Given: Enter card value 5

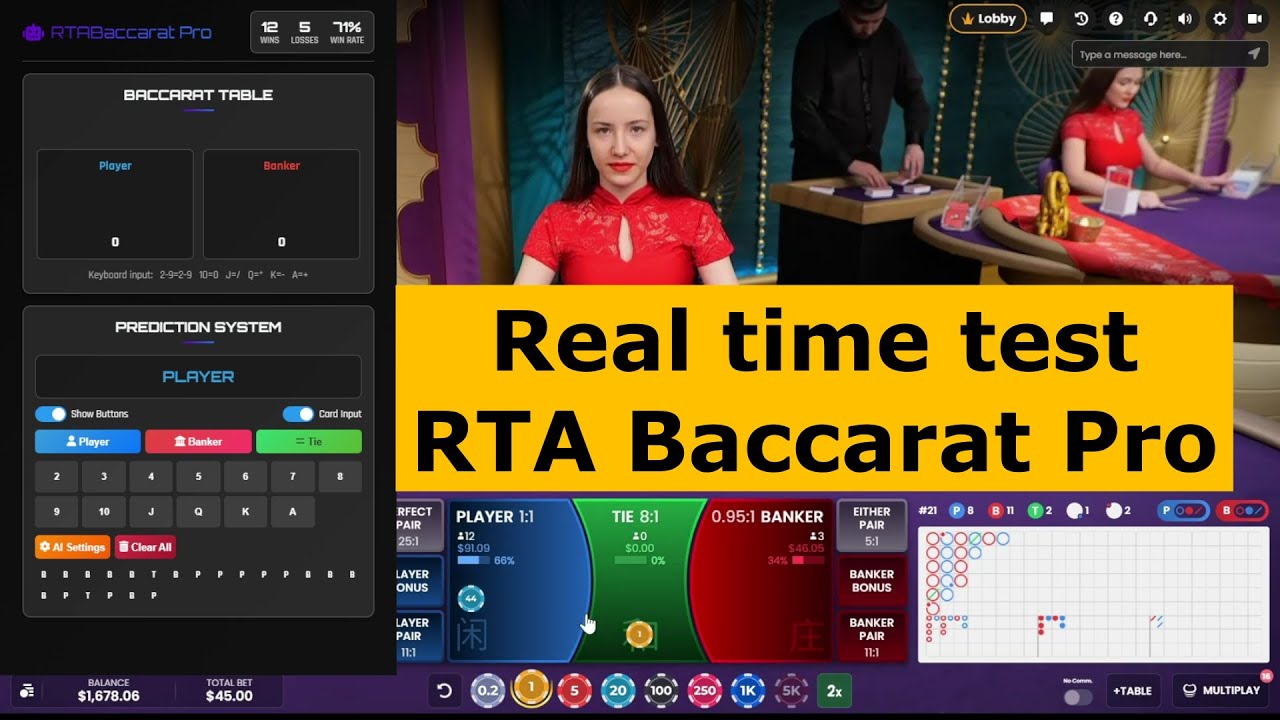Looking at the screenshot, I should coord(199,477).
